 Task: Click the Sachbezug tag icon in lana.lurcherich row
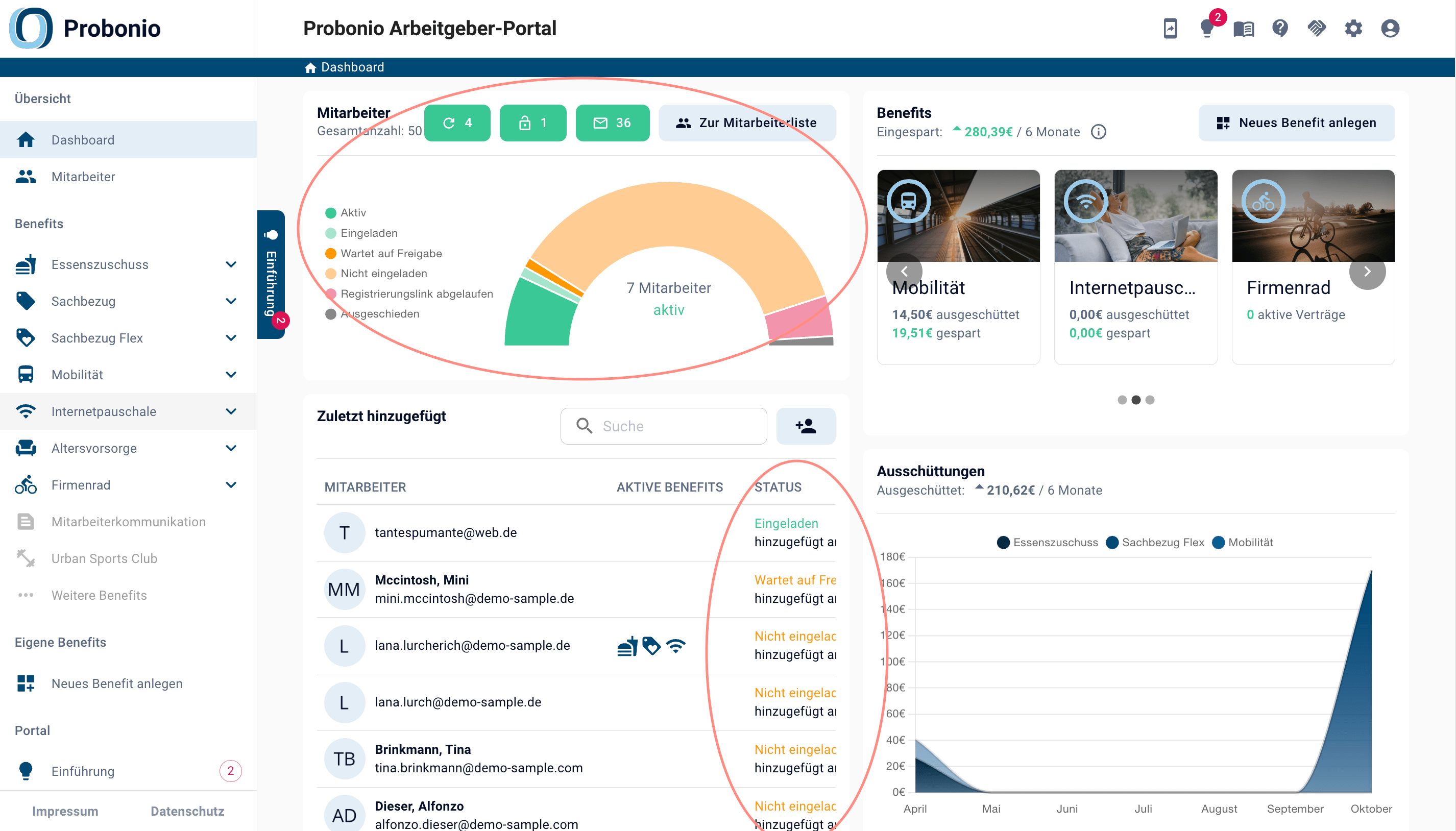click(651, 646)
